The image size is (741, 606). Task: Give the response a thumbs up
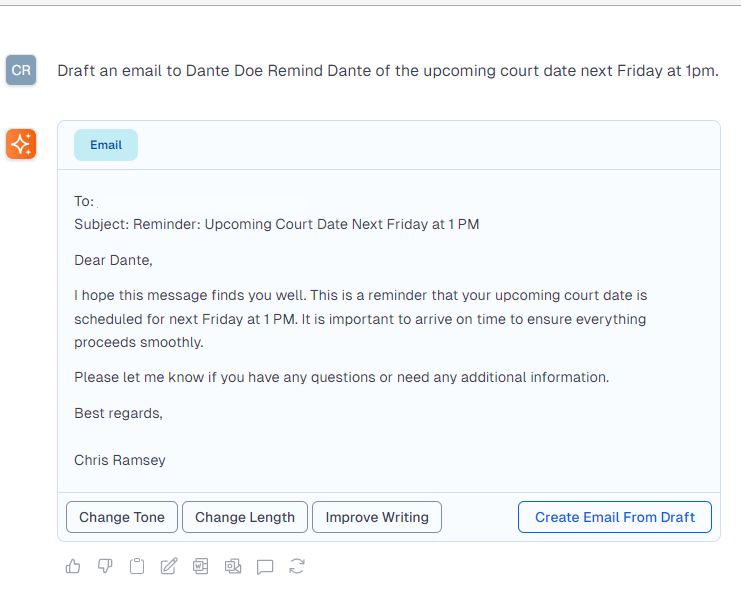click(x=73, y=566)
